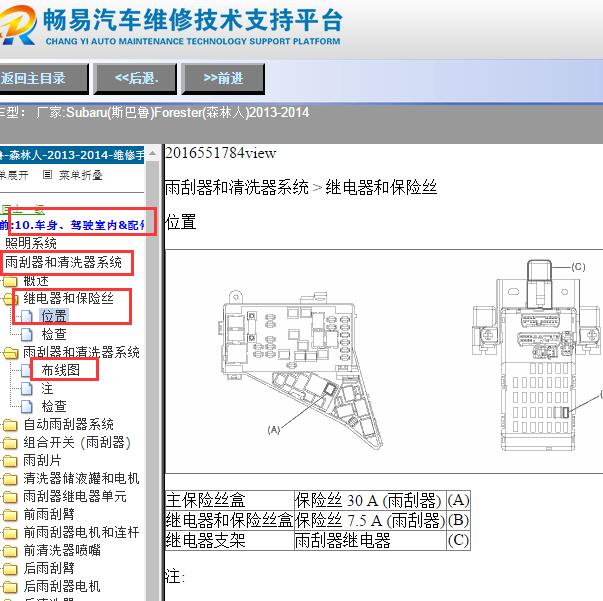Expand 组合开关 (雨刮器) folder
This screenshot has height=601, width=603.
click(x=77, y=443)
